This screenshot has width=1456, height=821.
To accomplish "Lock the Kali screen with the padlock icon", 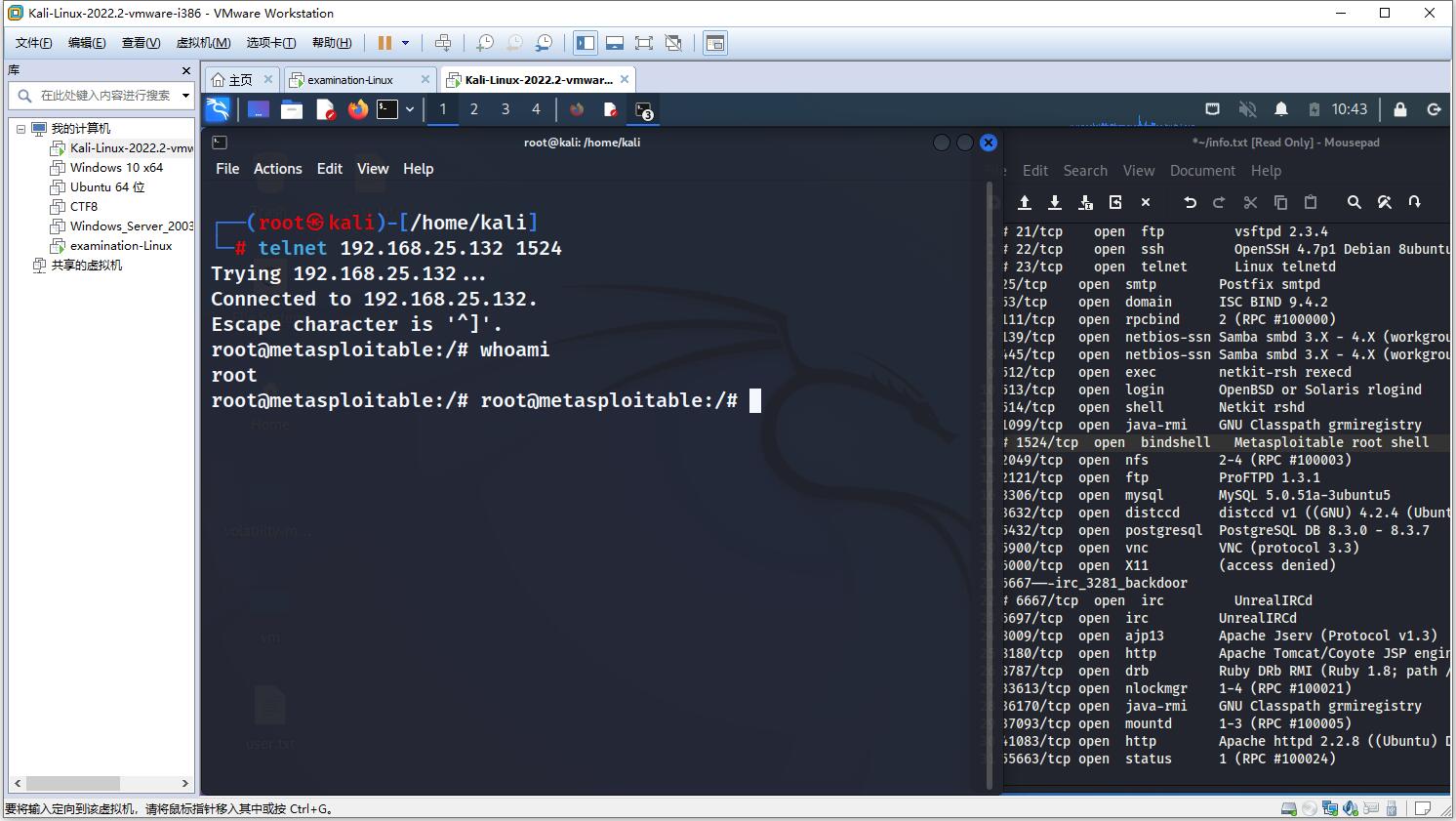I will coord(1400,109).
